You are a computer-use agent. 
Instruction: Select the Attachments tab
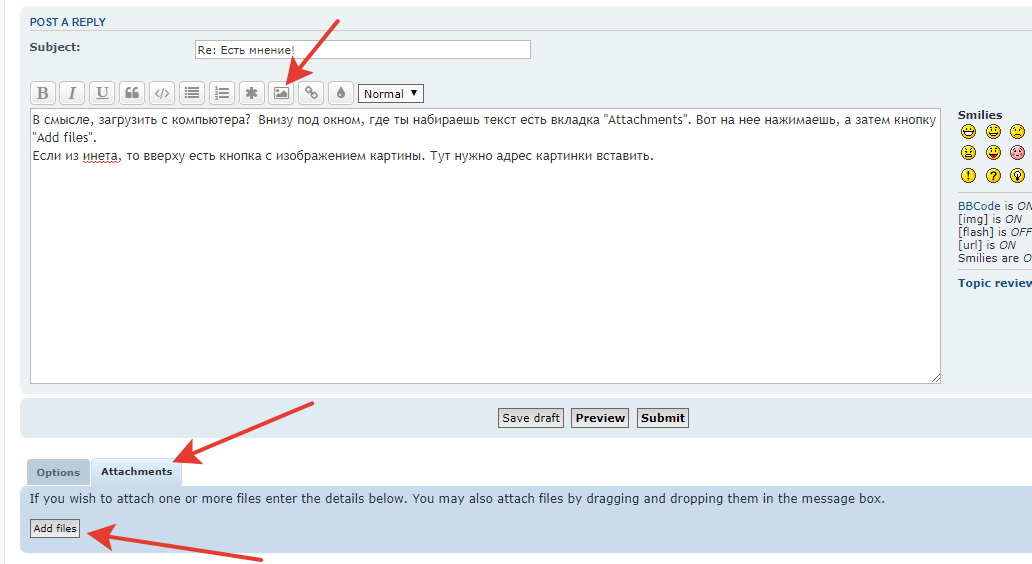tap(136, 471)
